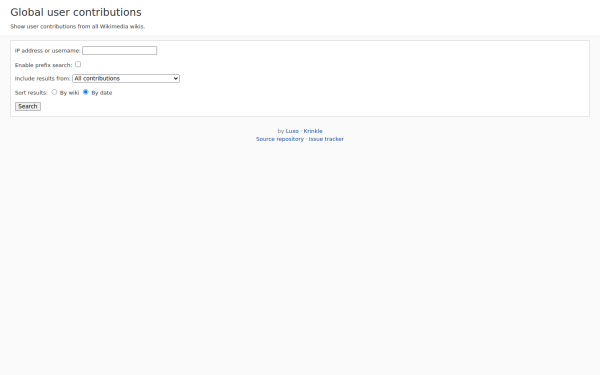The width and height of the screenshot is (600, 375).
Task: Click the 'Sort results:' label
Action: tap(31, 93)
